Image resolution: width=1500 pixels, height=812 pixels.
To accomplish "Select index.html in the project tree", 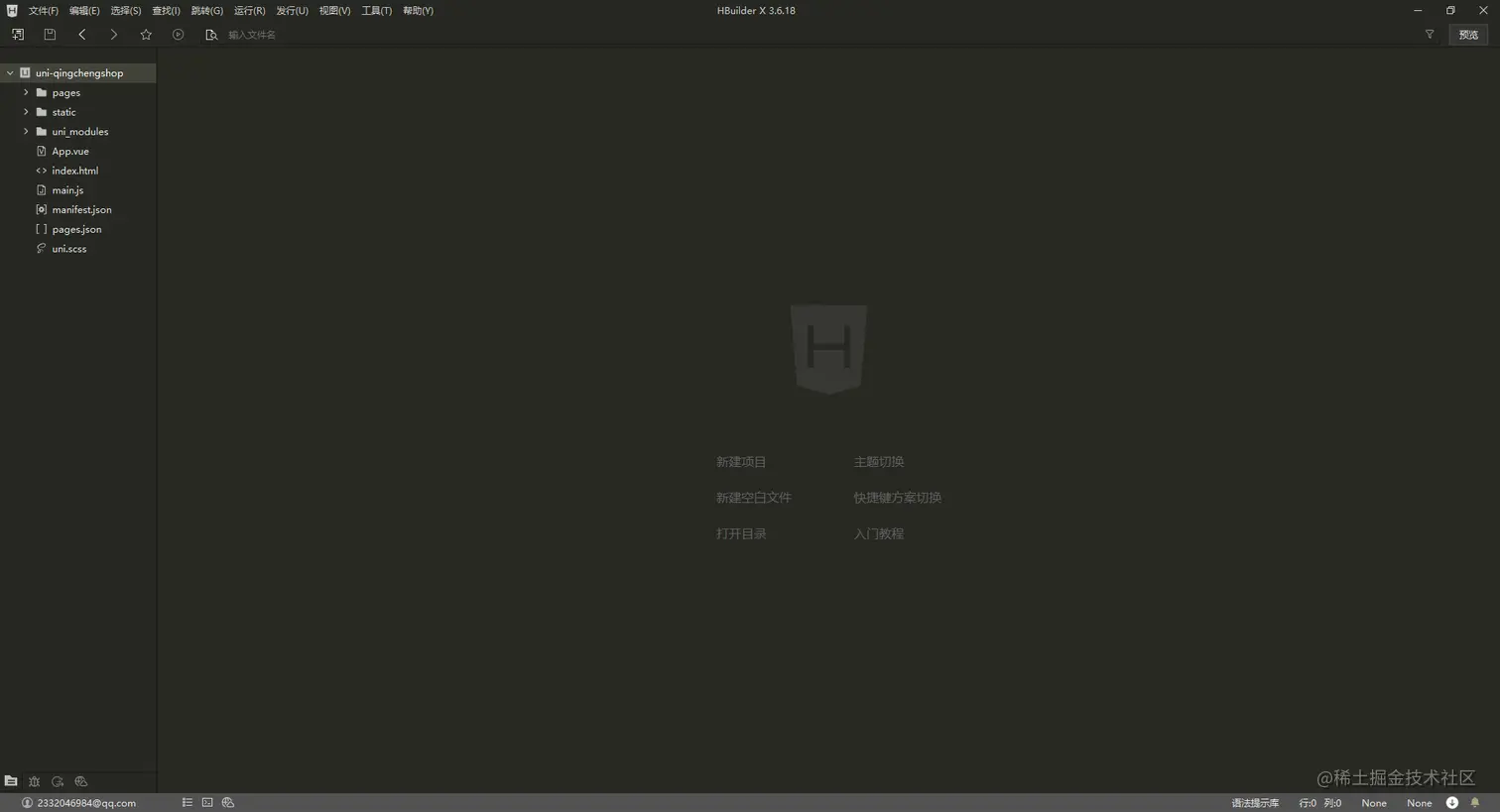I will click(x=75, y=171).
